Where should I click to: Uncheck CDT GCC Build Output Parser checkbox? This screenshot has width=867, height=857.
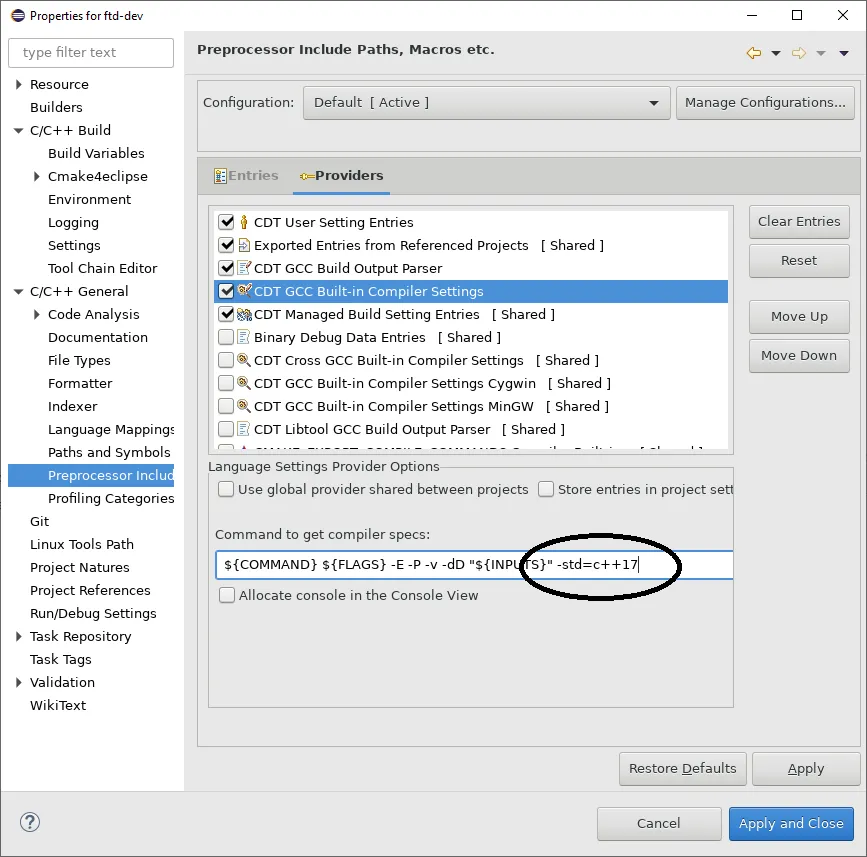point(226,268)
